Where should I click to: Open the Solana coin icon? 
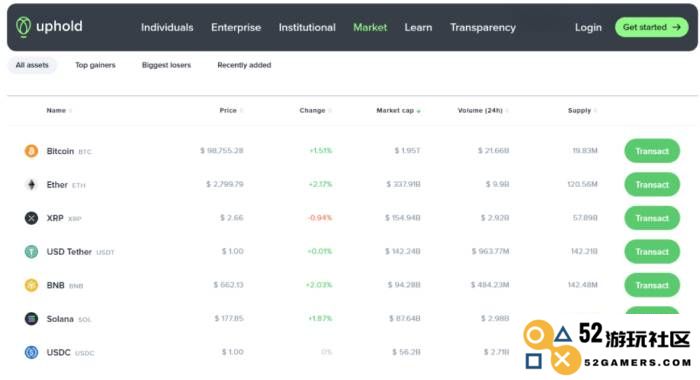point(31,318)
